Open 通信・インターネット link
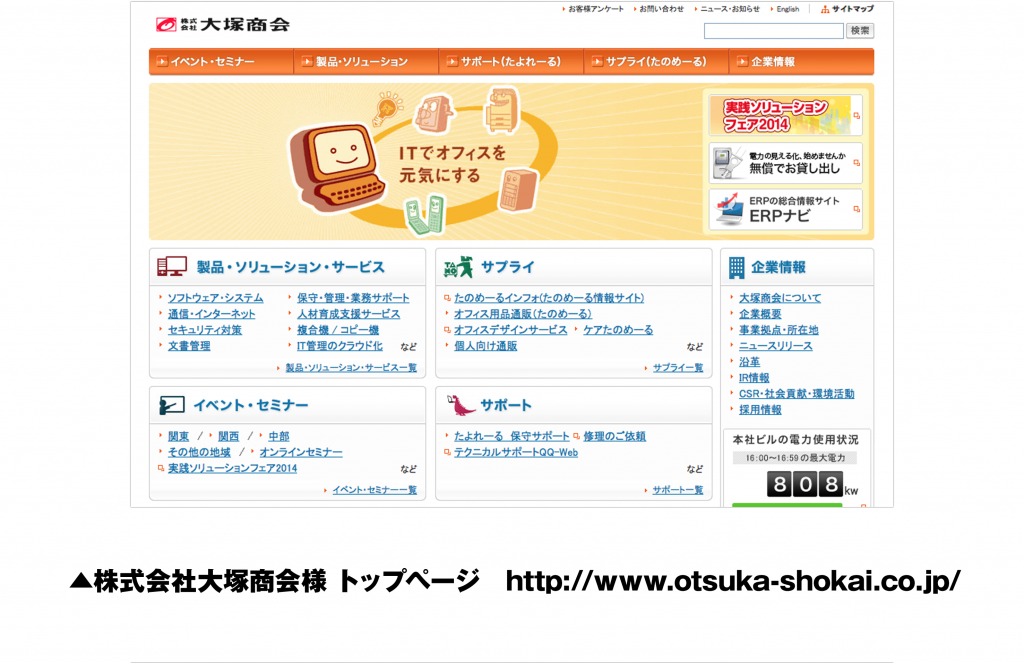1024x663 pixels. (212, 314)
